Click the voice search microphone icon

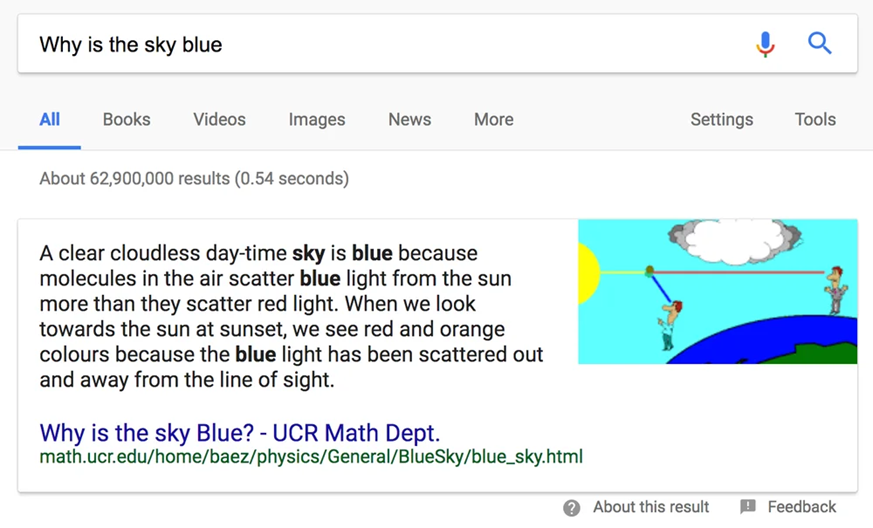pos(765,44)
